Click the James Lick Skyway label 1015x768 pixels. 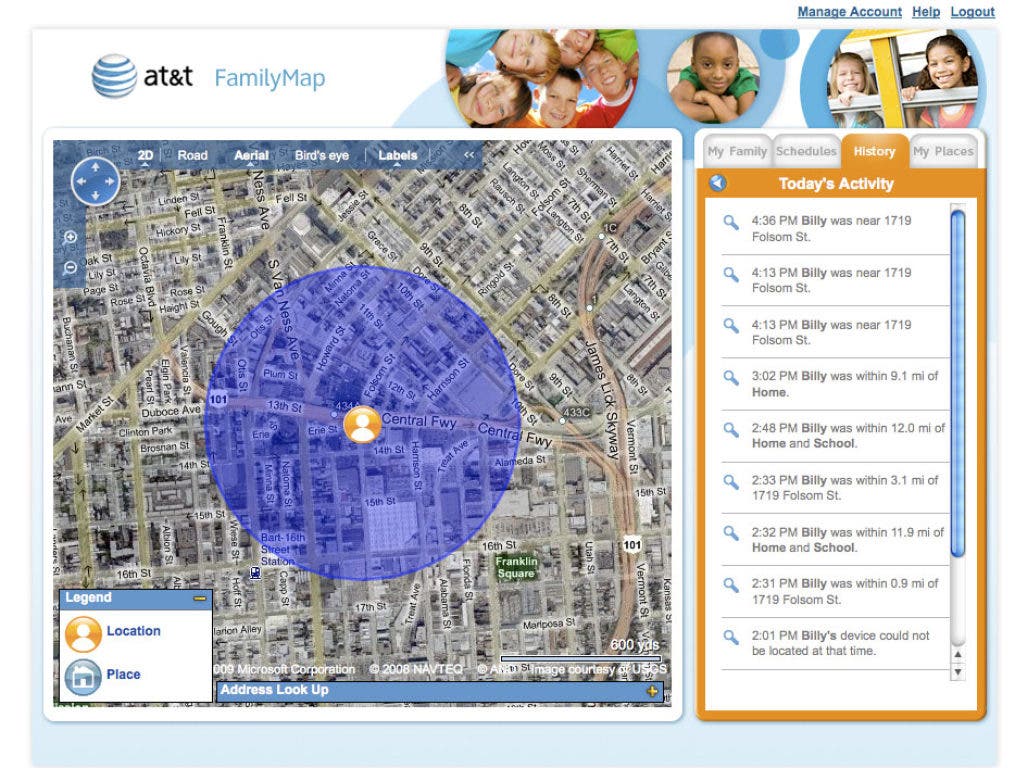click(603, 399)
